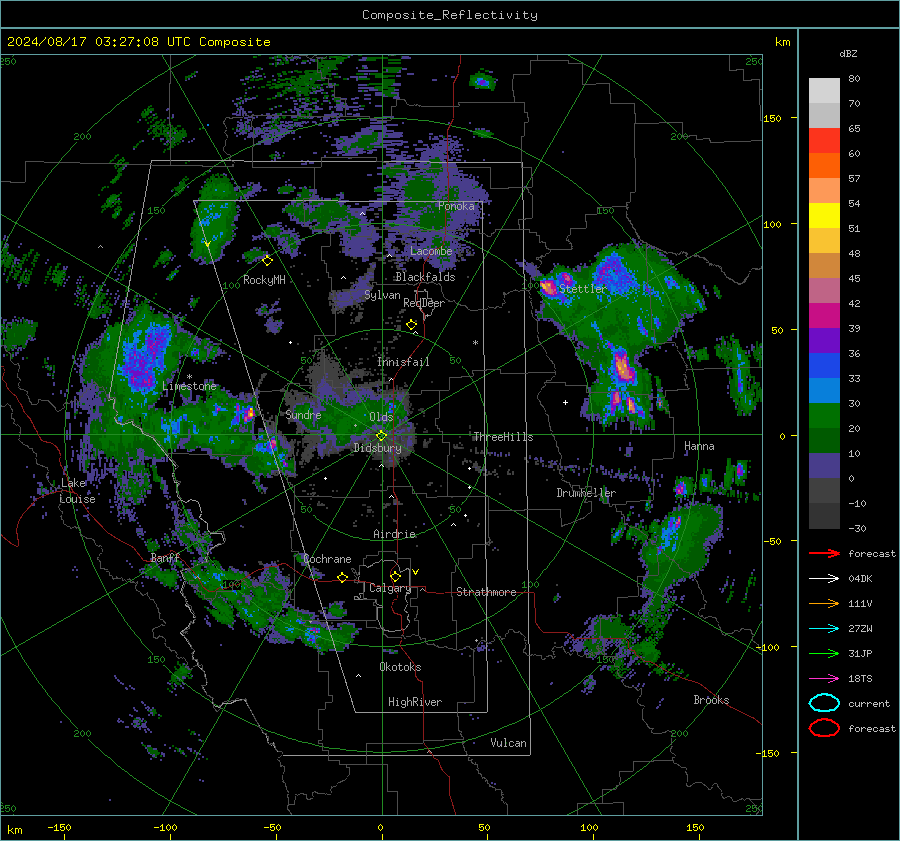This screenshot has width=900, height=841.
Task: Select the cyan 'current' ellipse legend icon
Action: click(x=824, y=703)
